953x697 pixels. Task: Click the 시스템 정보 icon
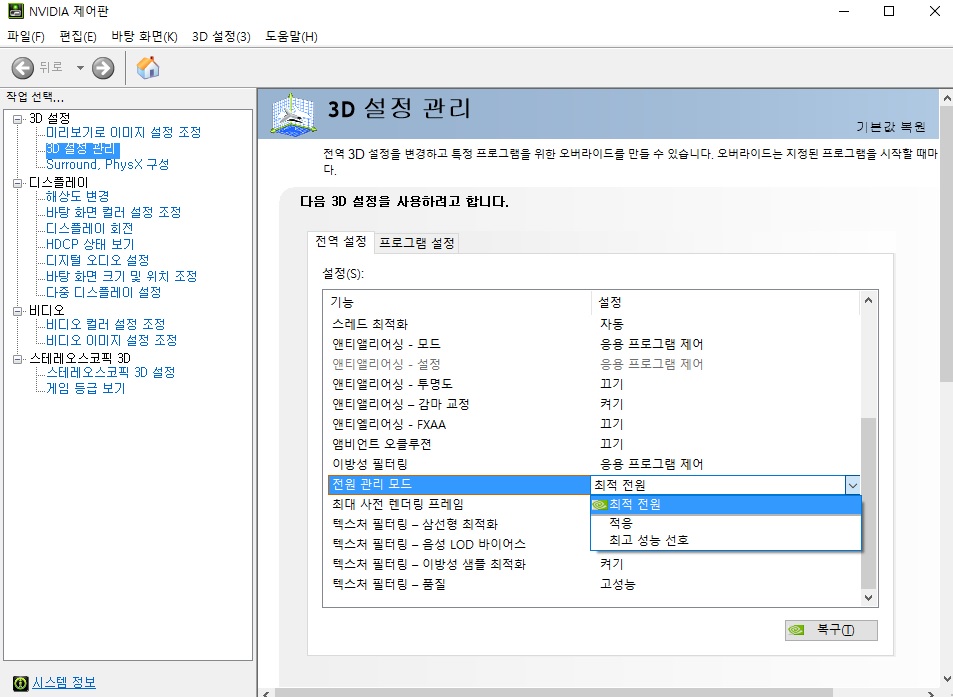coord(21,683)
